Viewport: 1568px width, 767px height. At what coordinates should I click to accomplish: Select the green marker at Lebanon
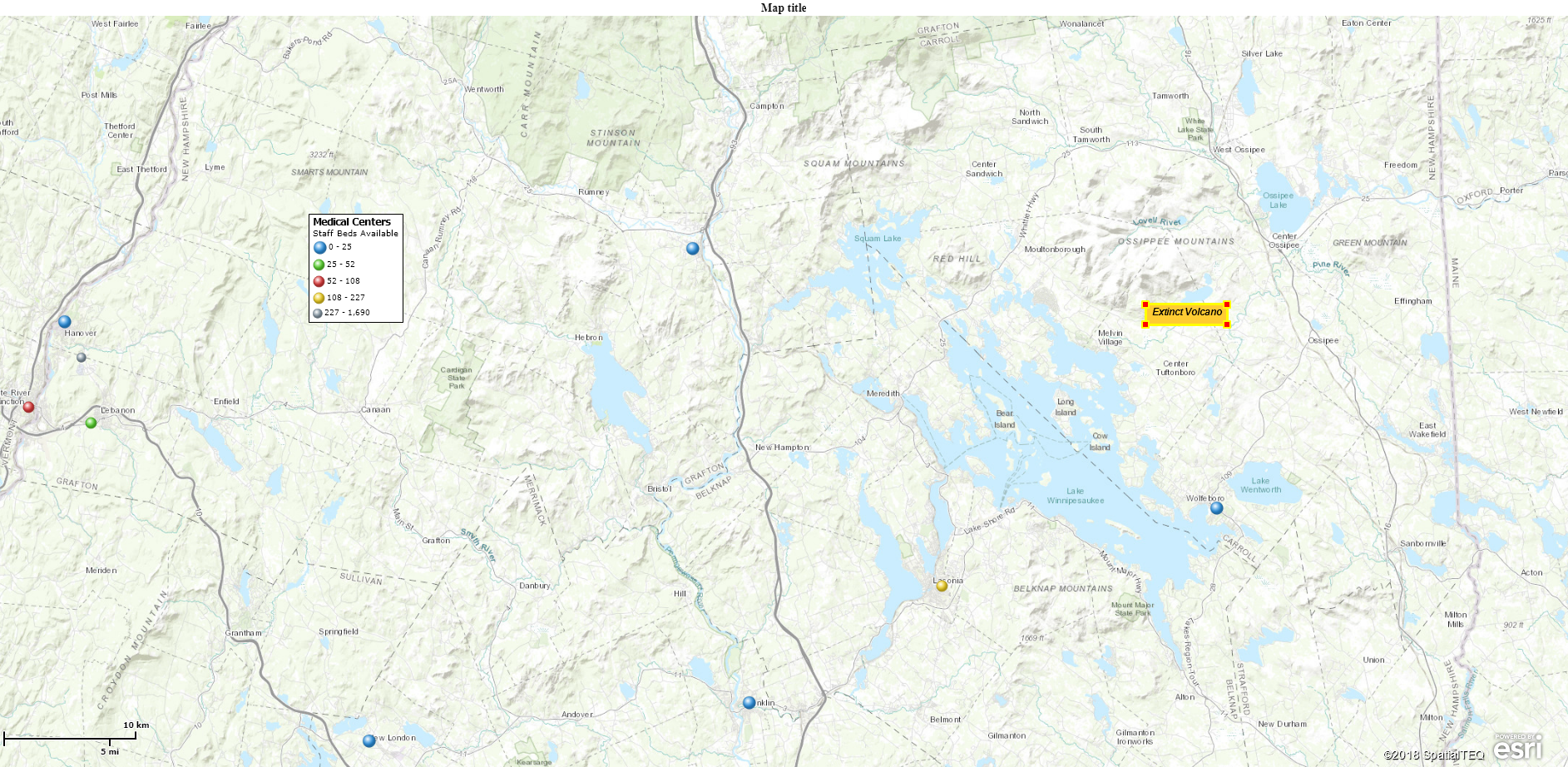click(x=92, y=423)
